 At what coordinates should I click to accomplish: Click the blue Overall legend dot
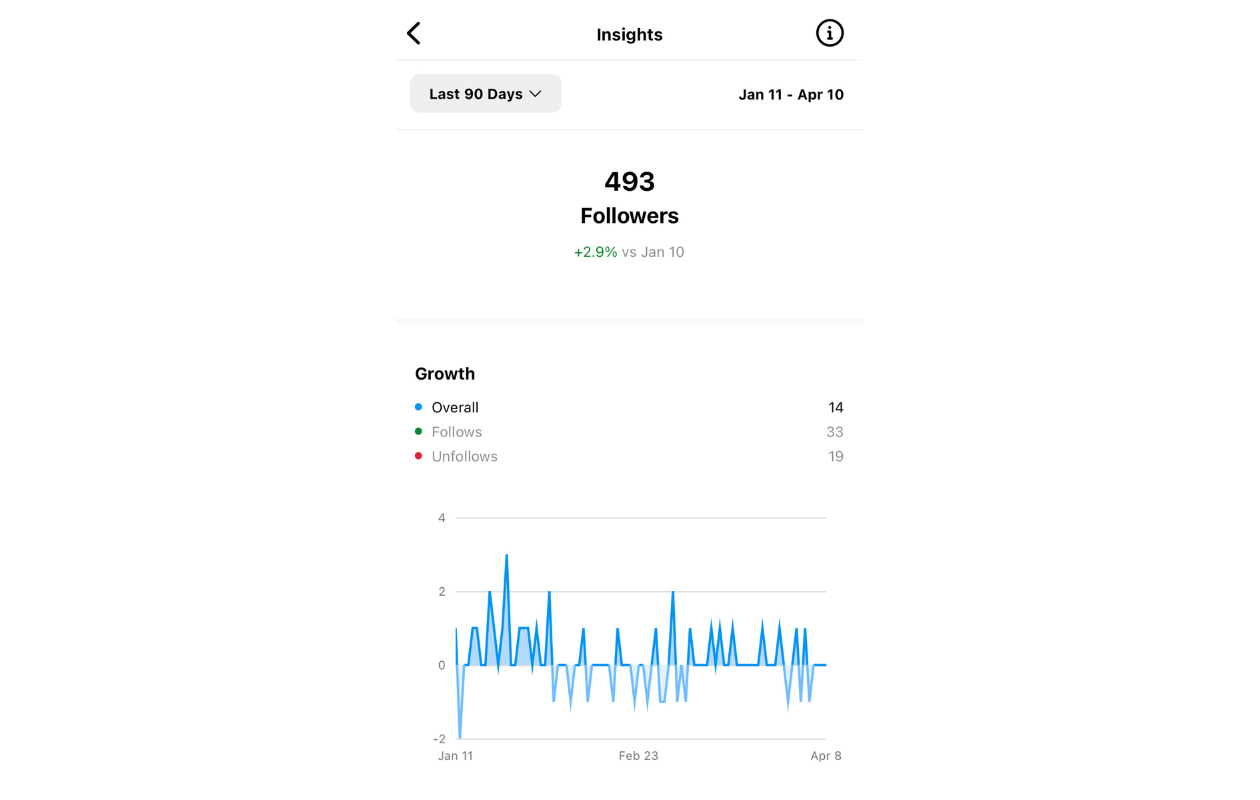coord(419,407)
